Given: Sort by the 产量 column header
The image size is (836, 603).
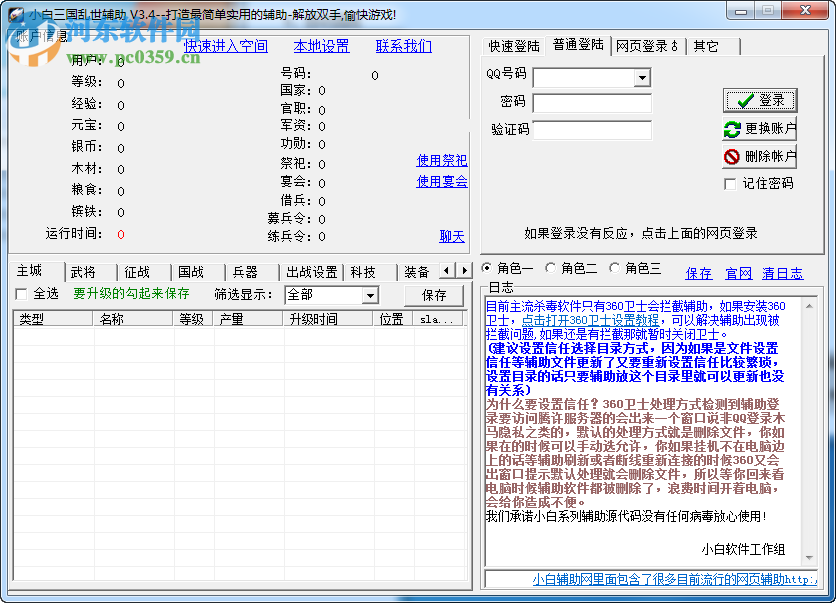Looking at the screenshot, I should pos(248,319).
